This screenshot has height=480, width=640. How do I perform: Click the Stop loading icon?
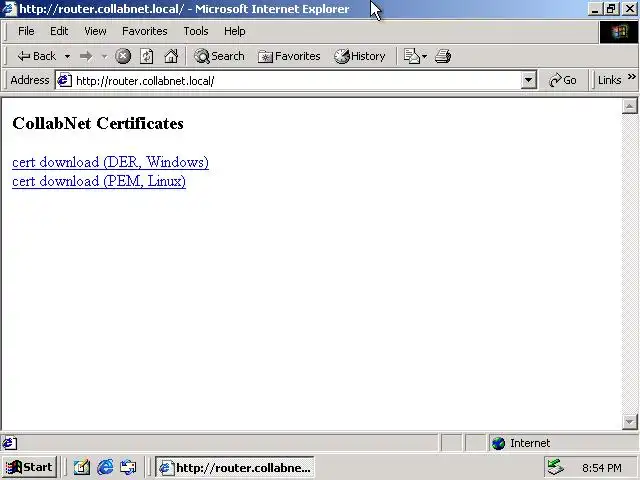(x=123, y=56)
